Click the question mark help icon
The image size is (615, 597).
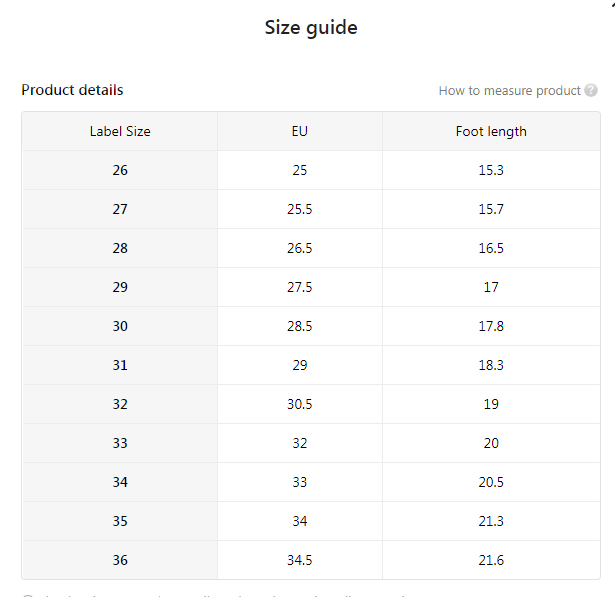point(591,91)
